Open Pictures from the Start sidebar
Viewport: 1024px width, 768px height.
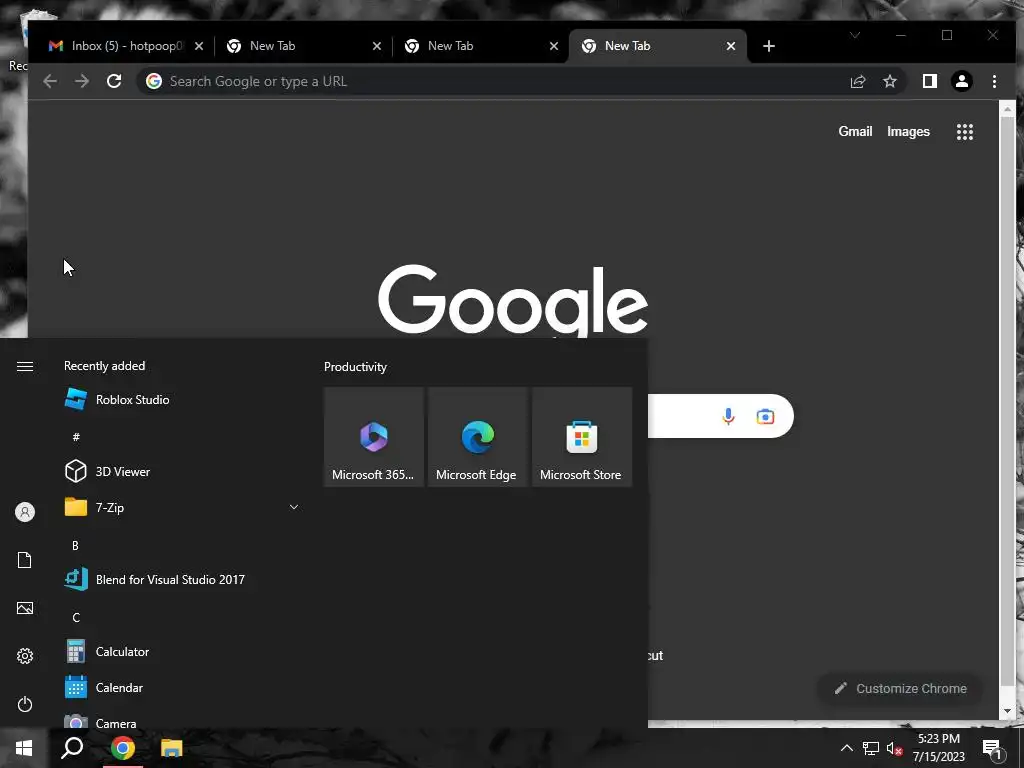[25, 608]
